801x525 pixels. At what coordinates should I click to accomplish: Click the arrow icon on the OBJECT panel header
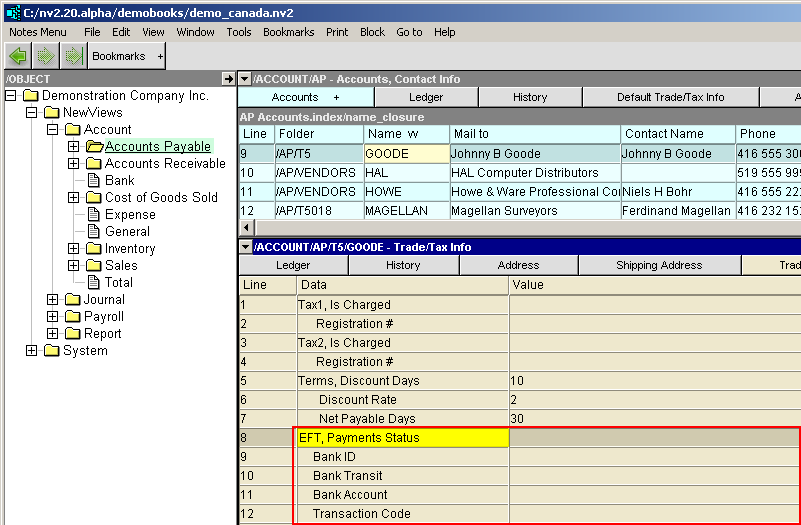tap(227, 78)
